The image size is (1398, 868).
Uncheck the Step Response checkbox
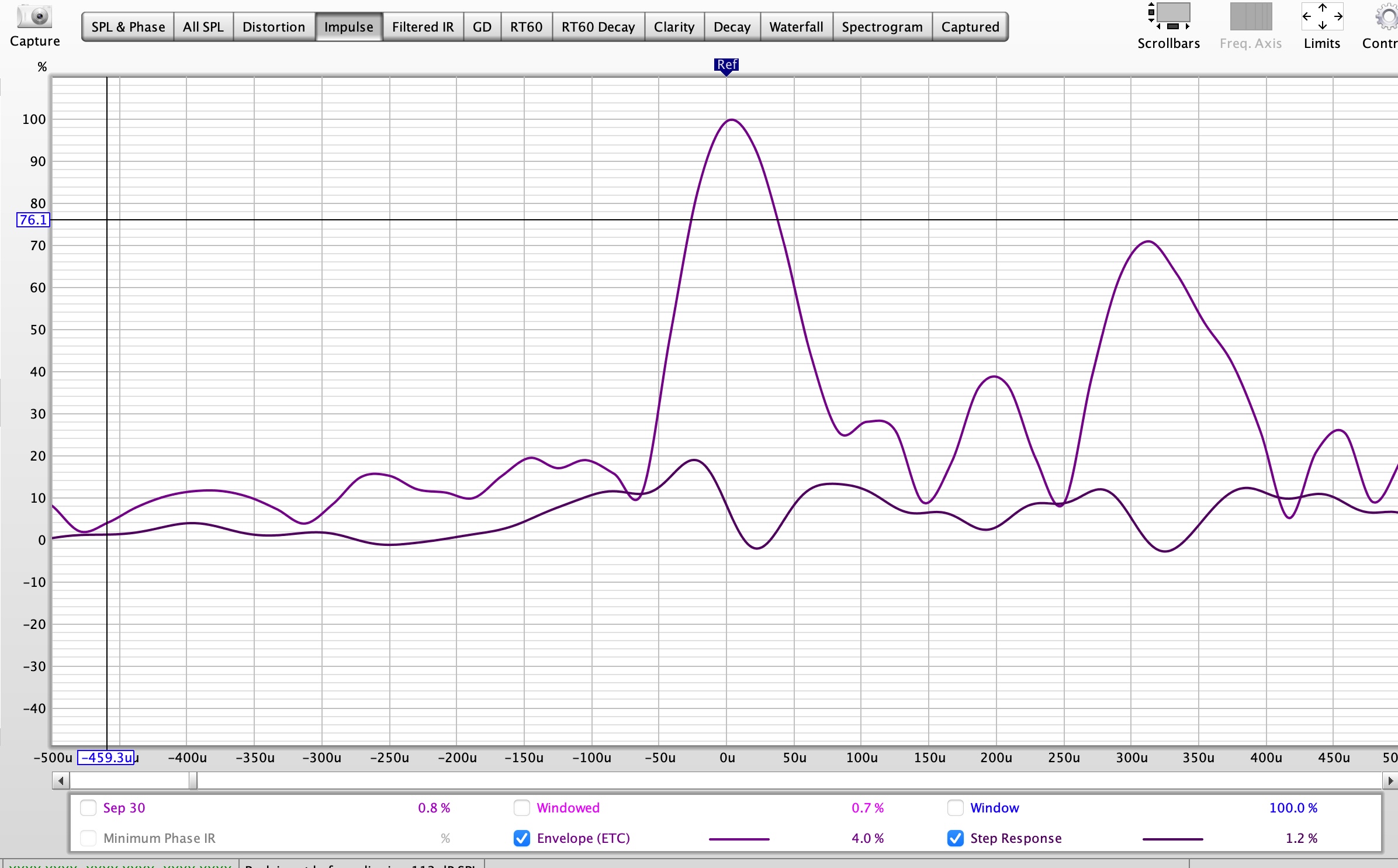pos(956,838)
